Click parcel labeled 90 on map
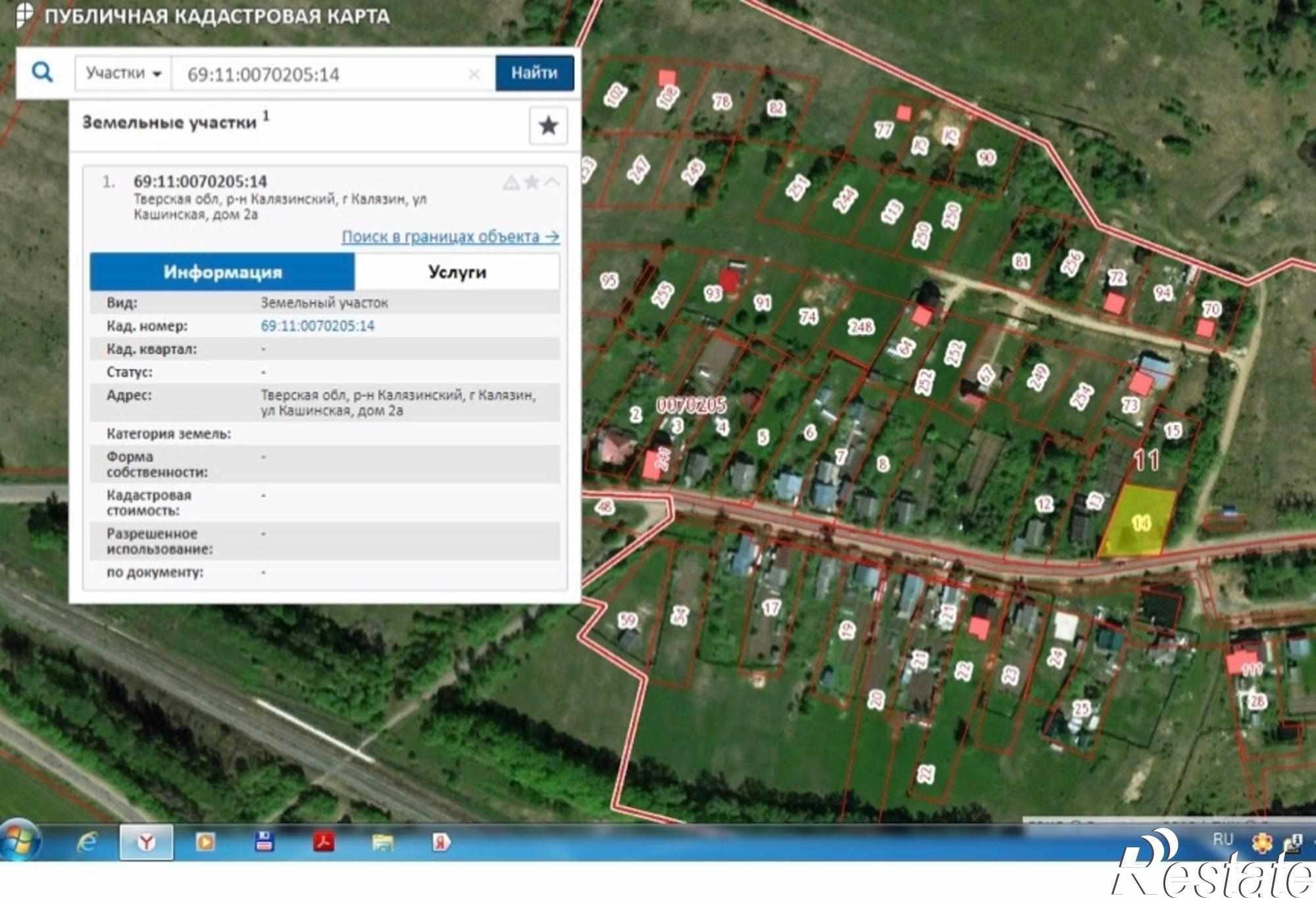 point(986,158)
